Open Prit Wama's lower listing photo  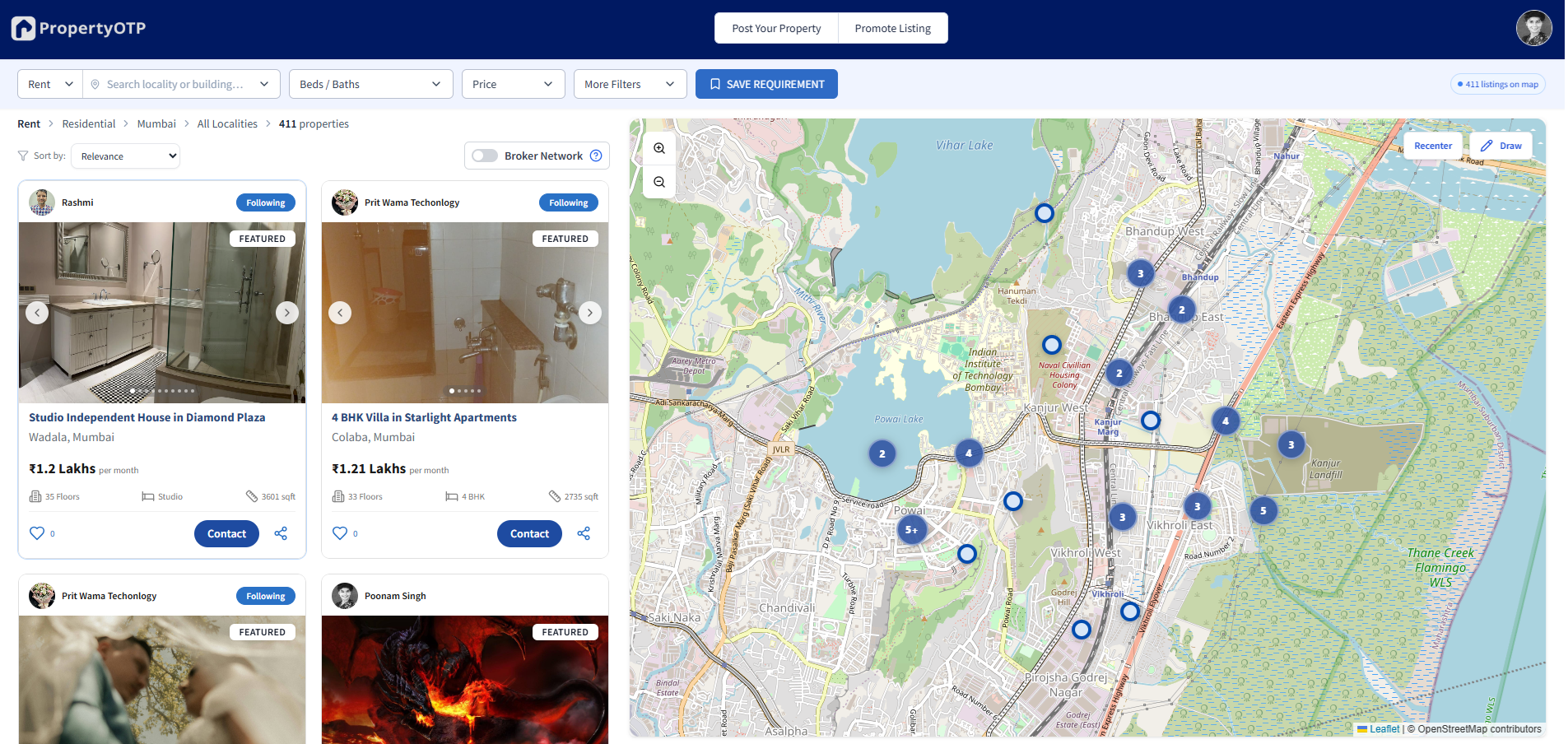(162, 680)
